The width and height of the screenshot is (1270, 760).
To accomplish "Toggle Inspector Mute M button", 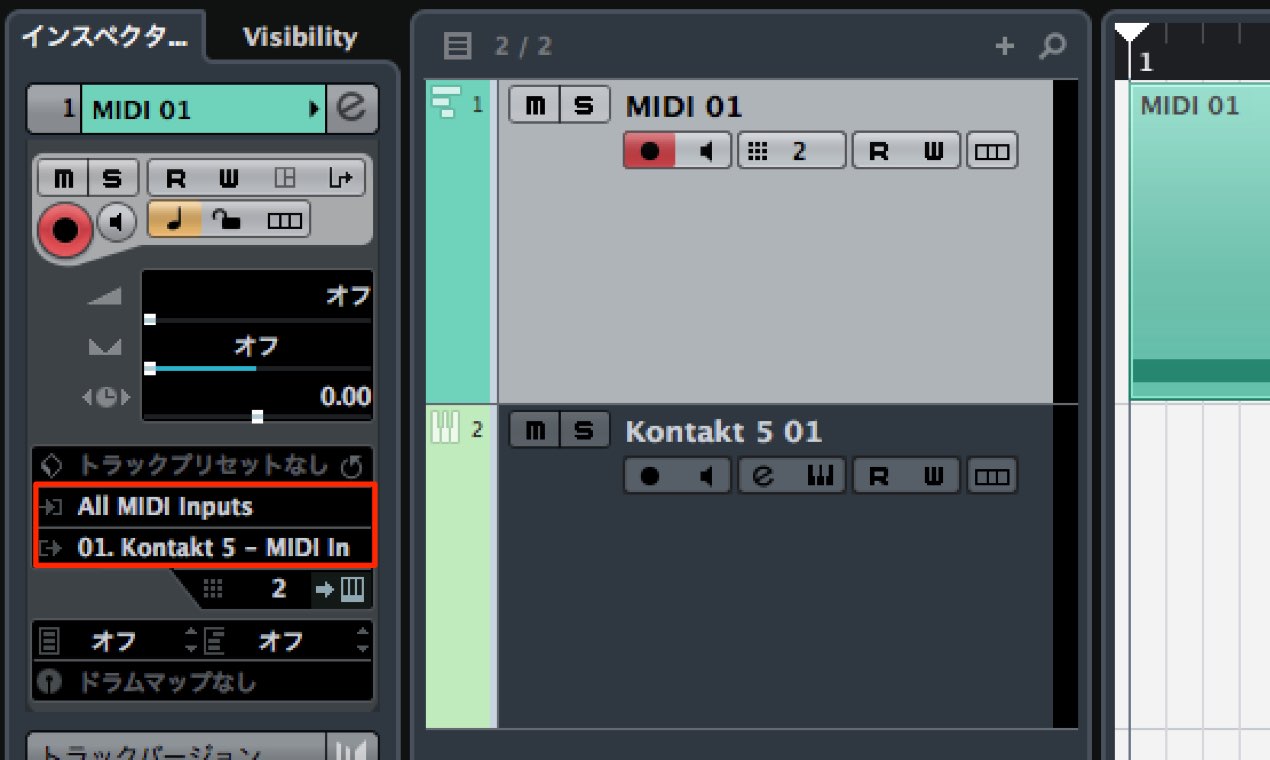I will click(x=64, y=179).
